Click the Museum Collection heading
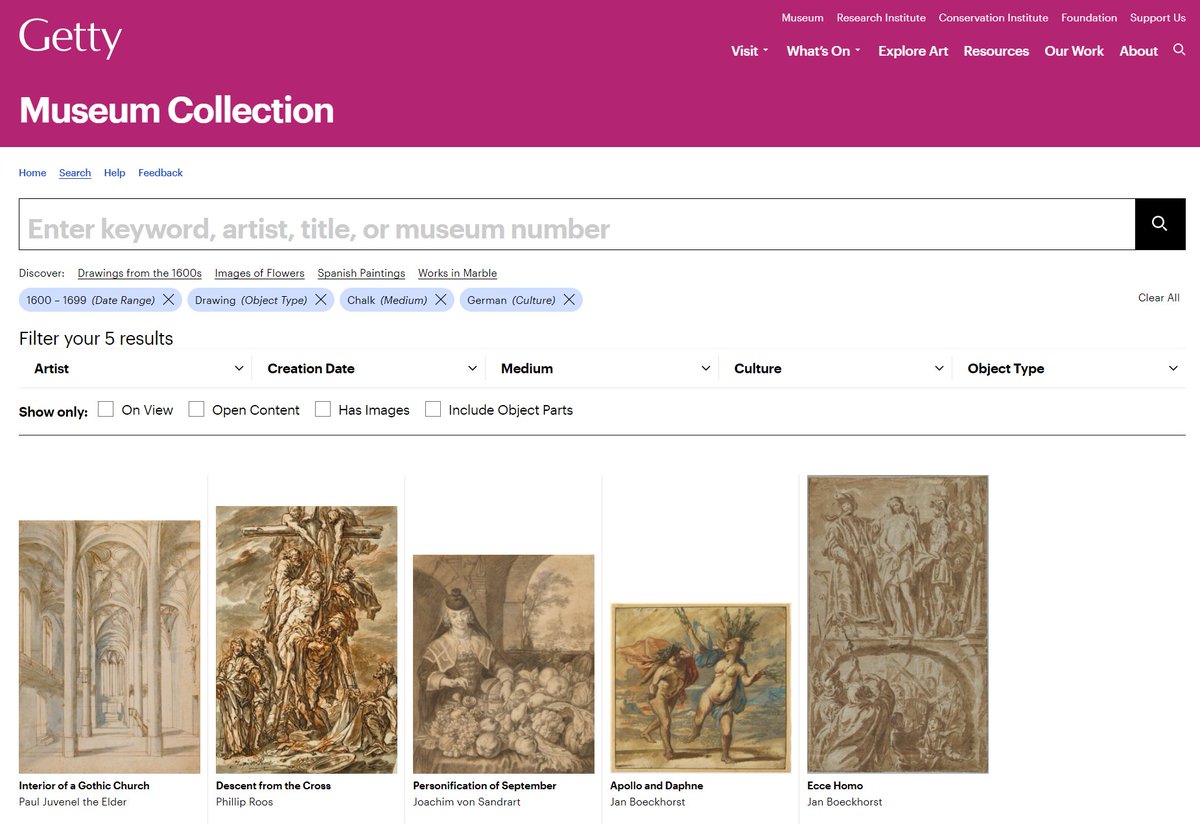This screenshot has height=834, width=1200. [176, 110]
